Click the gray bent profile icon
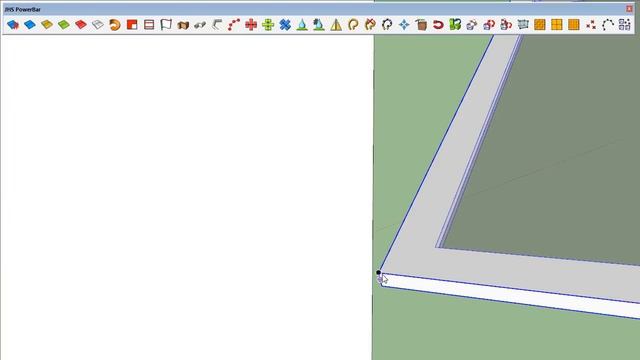The height and width of the screenshot is (360, 640). pyautogui.click(x=217, y=25)
